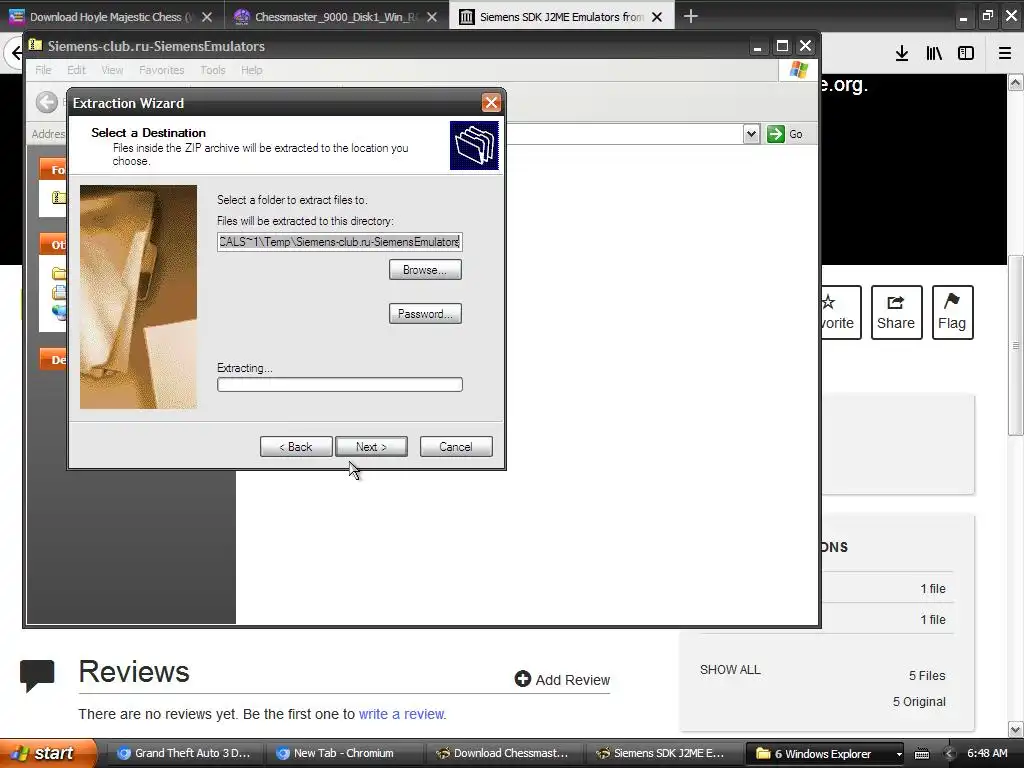The height and width of the screenshot is (768, 1024).
Task: Close the Hoyle Majestic Chess tab
Action: point(206,17)
